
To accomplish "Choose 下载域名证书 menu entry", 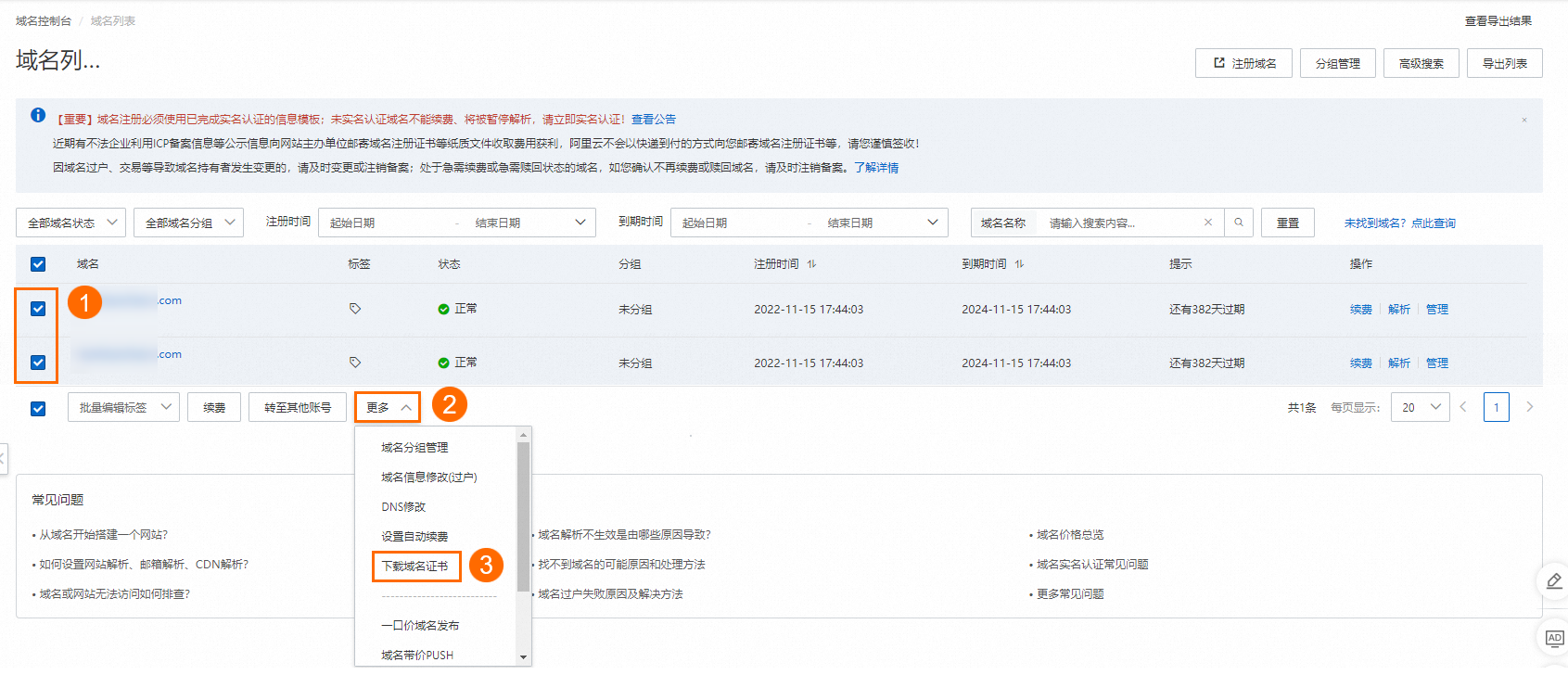I will pyautogui.click(x=414, y=567).
